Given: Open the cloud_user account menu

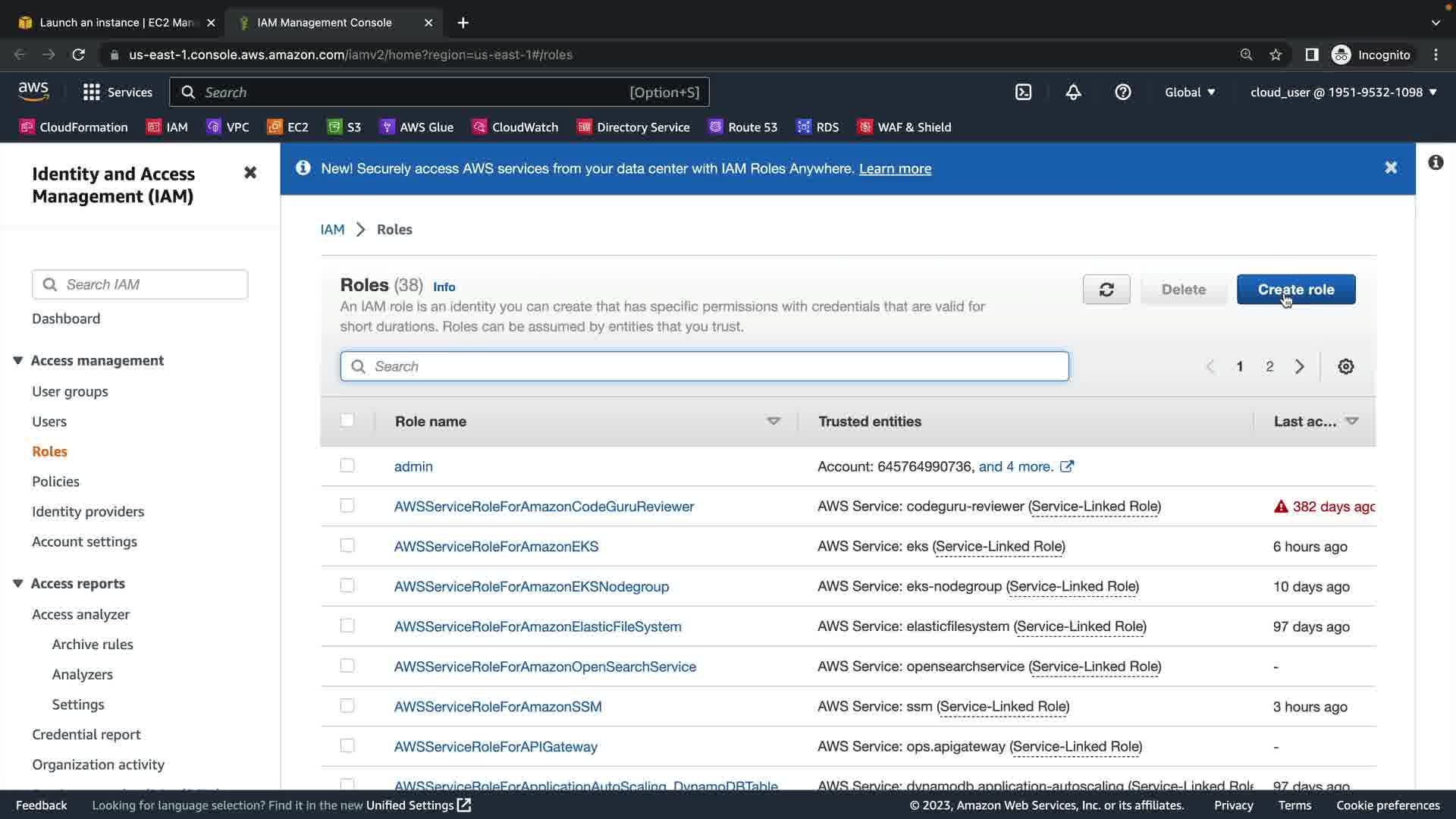Looking at the screenshot, I should tap(1343, 92).
